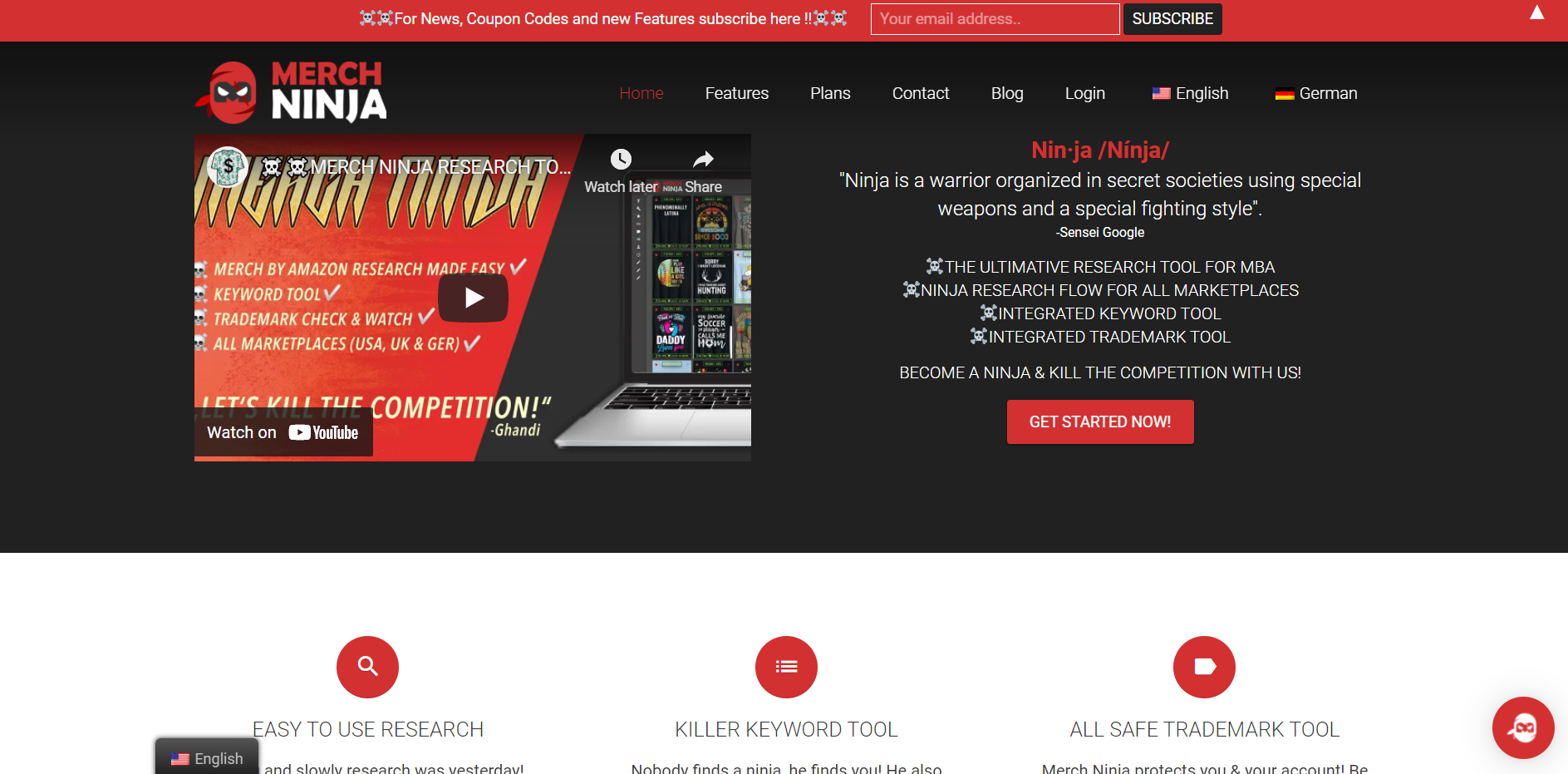The width and height of the screenshot is (1568, 774).
Task: Click the INTEGRATED KEYWORD TOOL line
Action: [x=1100, y=313]
